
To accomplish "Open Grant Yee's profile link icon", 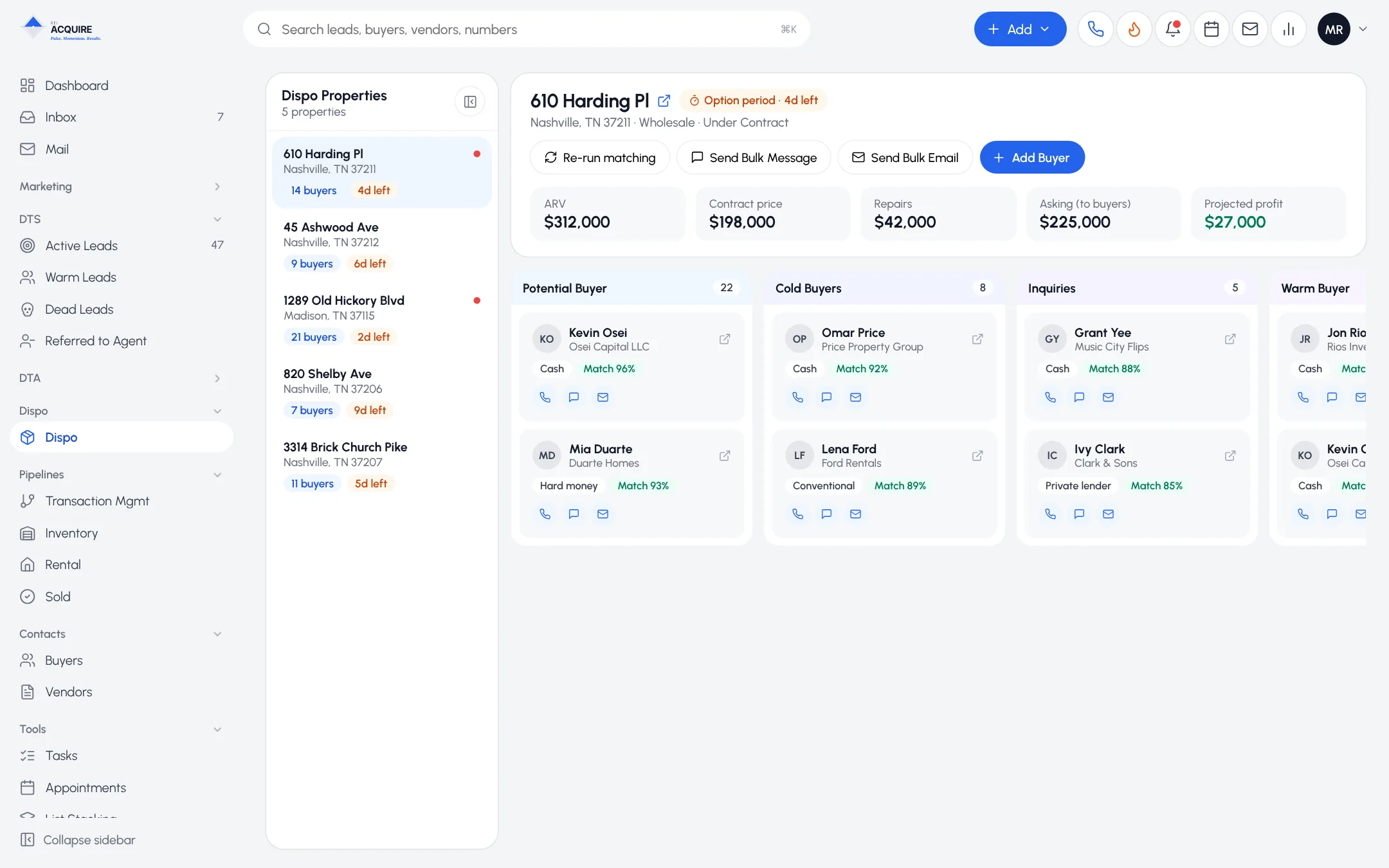I will 1230,339.
